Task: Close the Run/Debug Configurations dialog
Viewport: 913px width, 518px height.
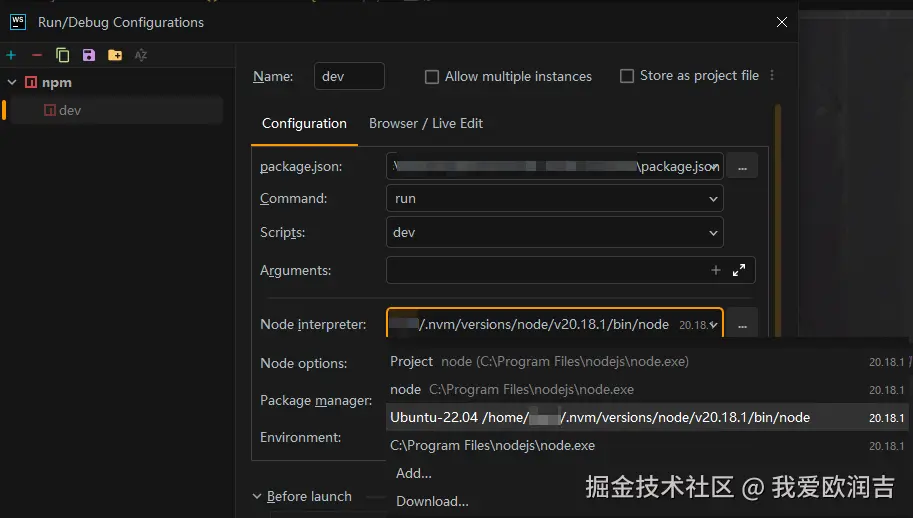Action: pos(782,22)
